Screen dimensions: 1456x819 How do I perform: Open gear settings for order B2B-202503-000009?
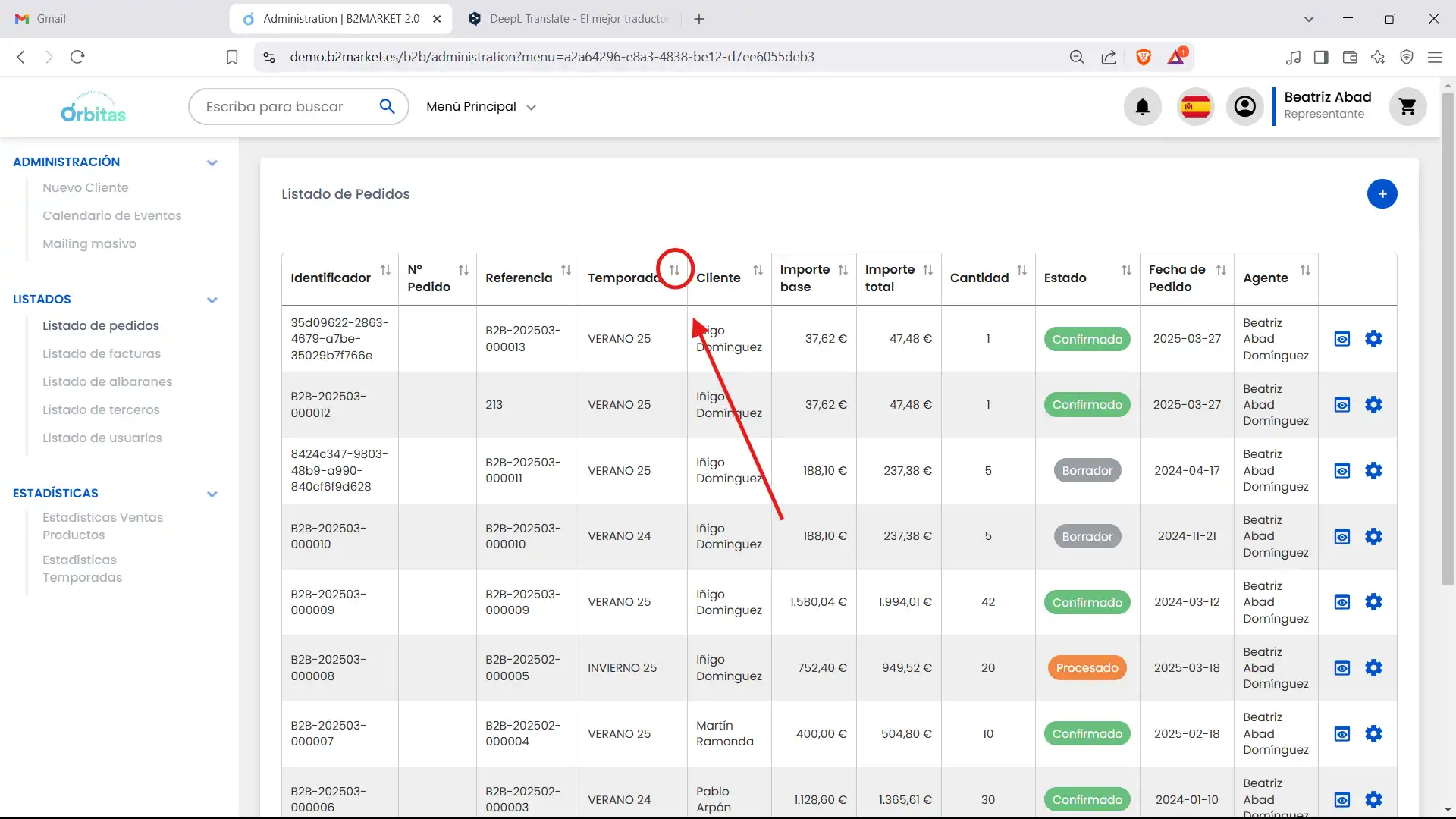click(x=1373, y=602)
